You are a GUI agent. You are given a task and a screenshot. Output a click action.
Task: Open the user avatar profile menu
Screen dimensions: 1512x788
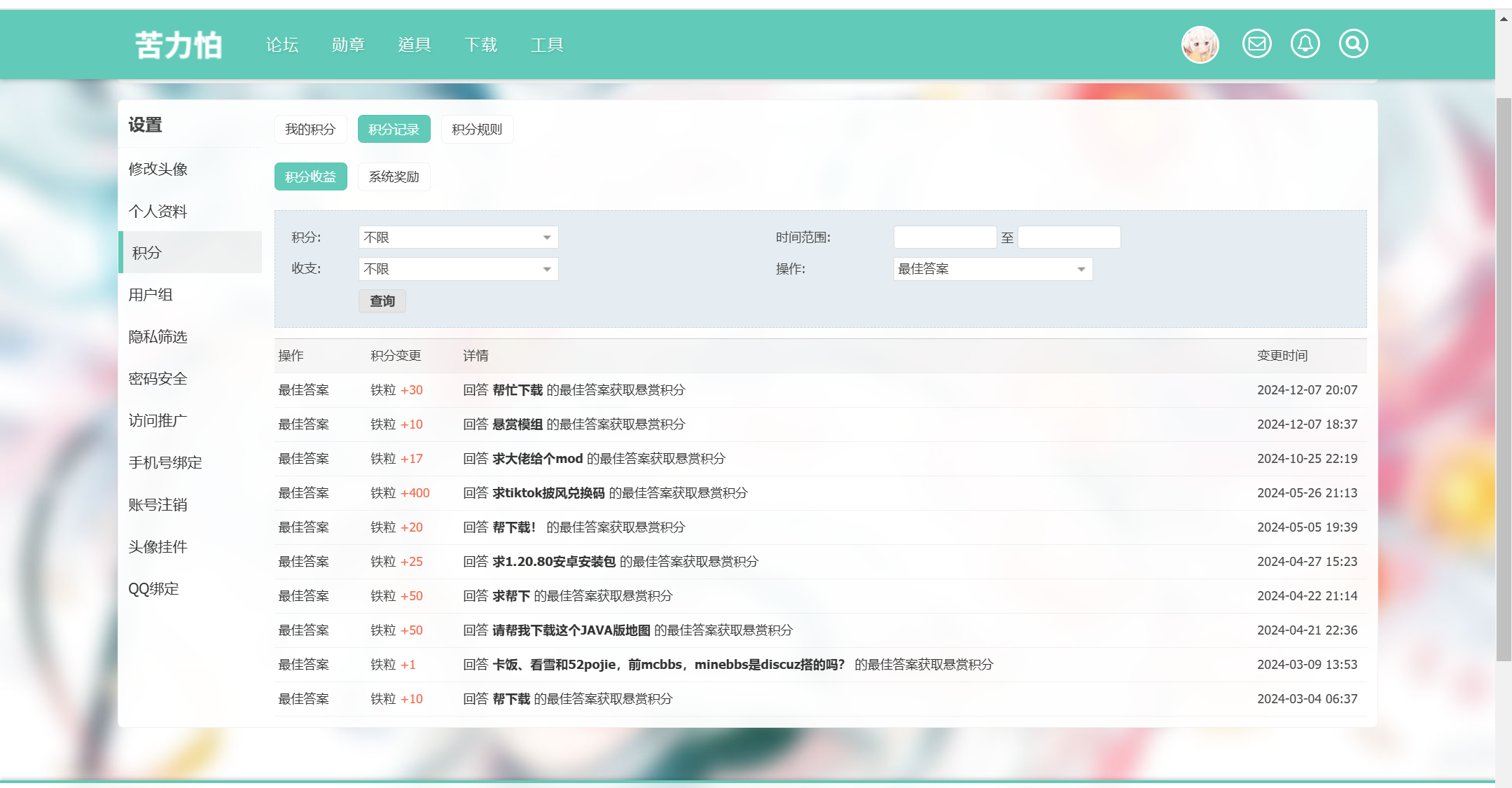[1200, 44]
